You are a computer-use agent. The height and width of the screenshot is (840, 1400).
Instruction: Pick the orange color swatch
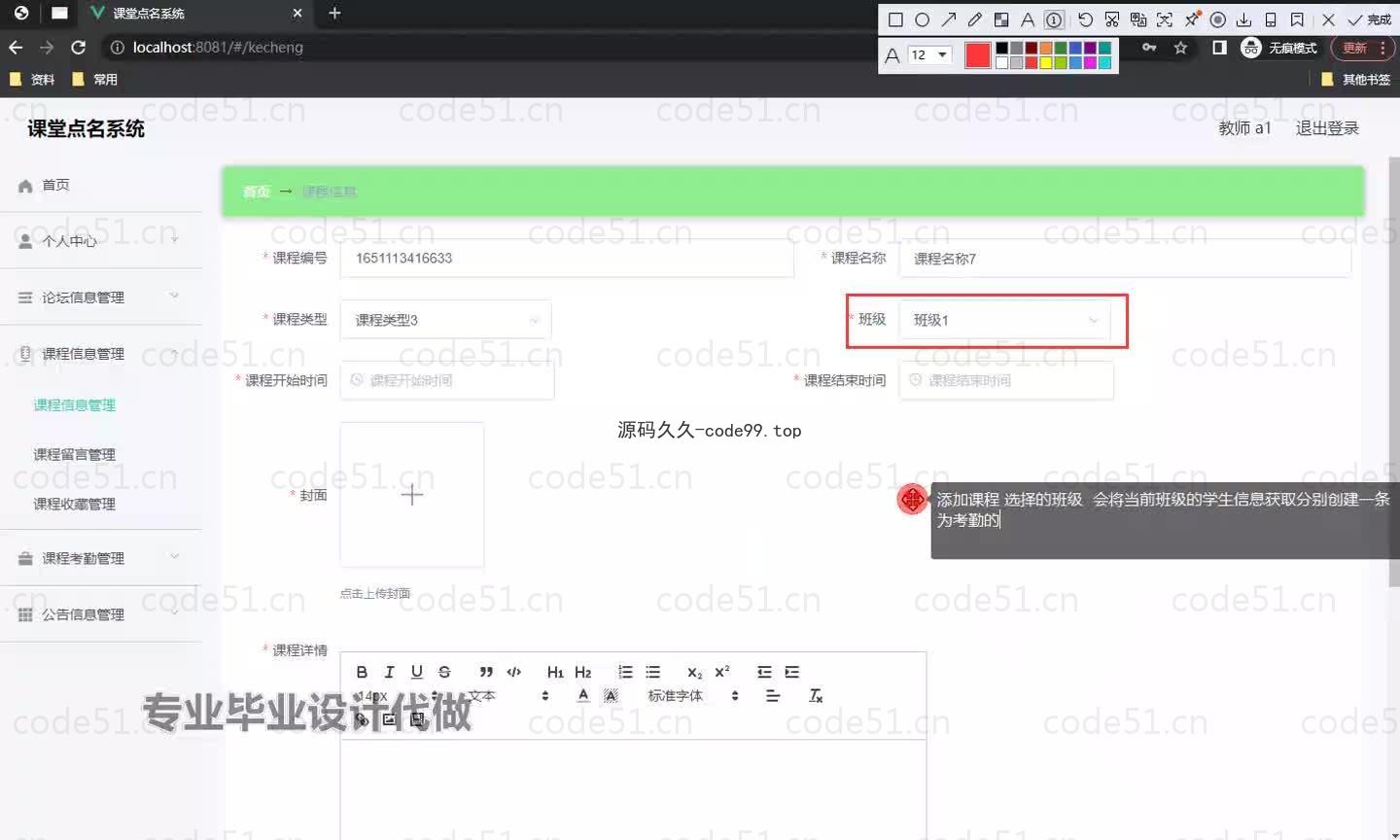tap(1046, 48)
